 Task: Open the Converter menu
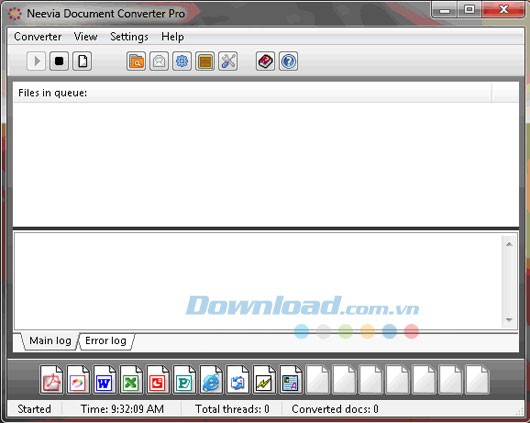[x=38, y=37]
